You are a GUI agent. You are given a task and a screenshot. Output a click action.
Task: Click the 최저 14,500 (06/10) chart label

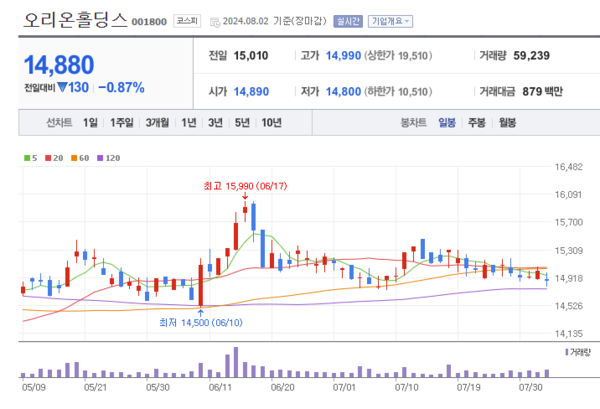tap(201, 323)
